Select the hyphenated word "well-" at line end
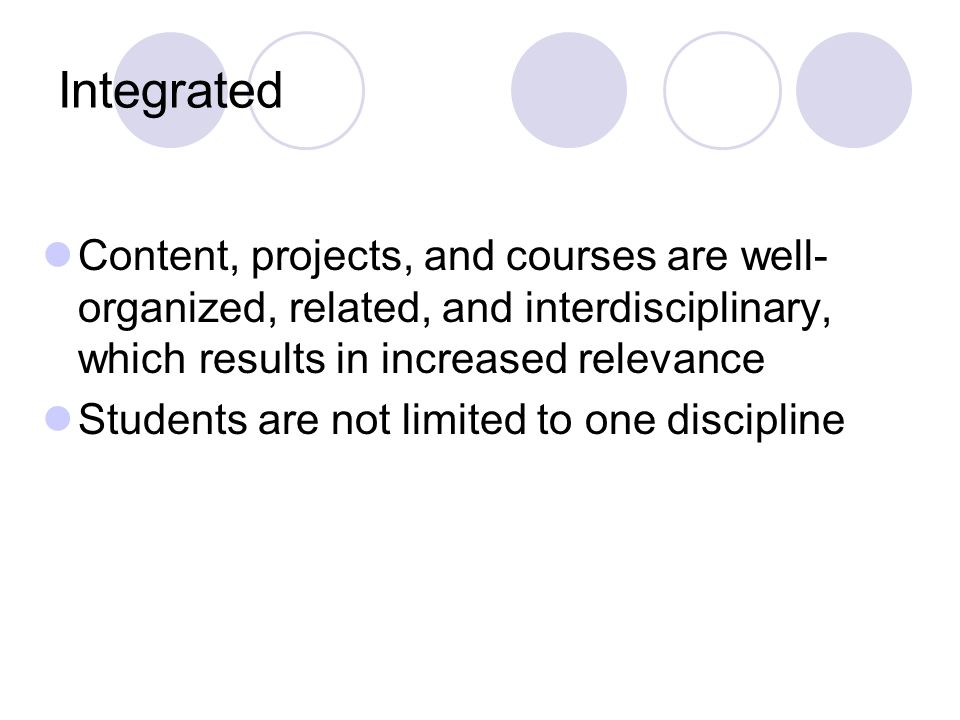The height and width of the screenshot is (720, 960). coord(784,254)
